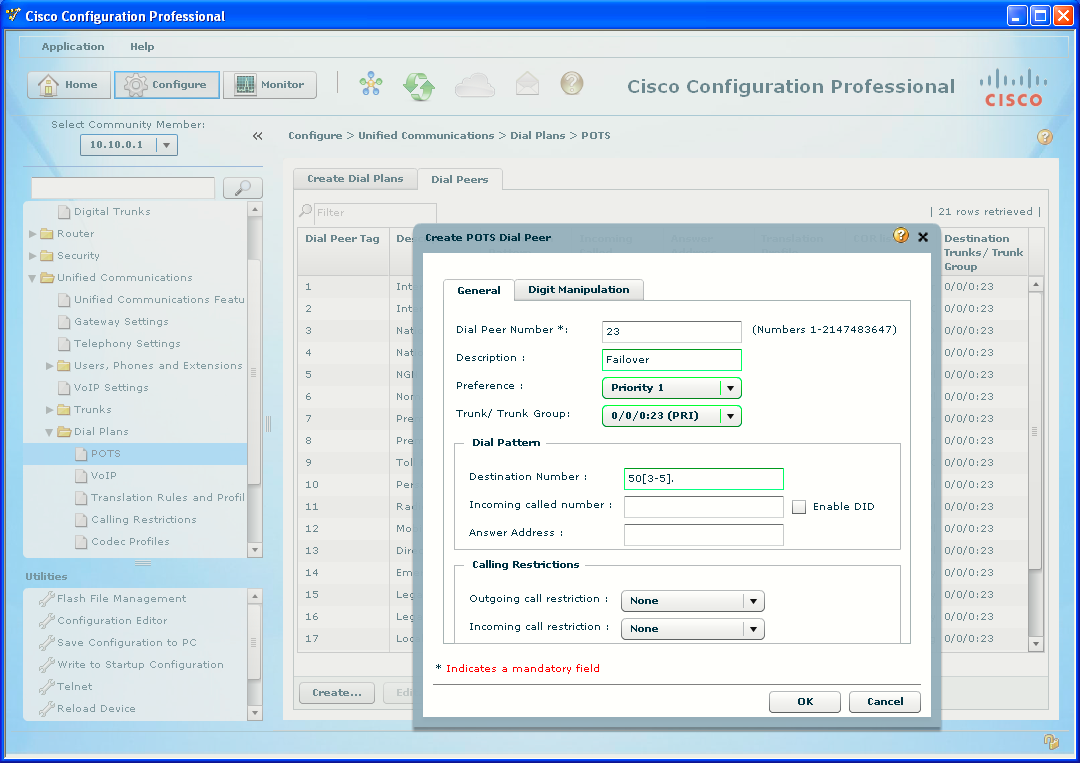Viewport: 1080px width, 763px height.
Task: Click OK to save dial peer
Action: tap(804, 702)
